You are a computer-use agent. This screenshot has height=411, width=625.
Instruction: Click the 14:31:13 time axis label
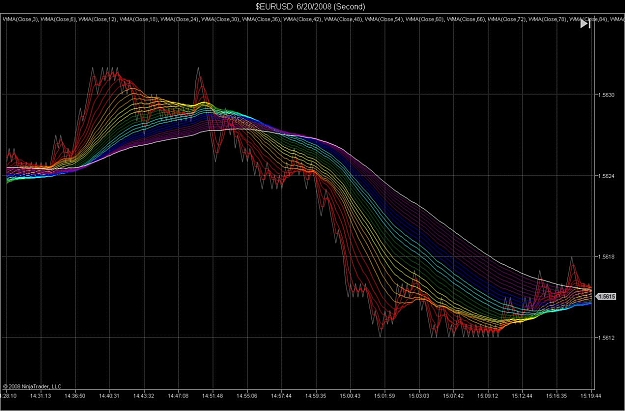click(41, 396)
